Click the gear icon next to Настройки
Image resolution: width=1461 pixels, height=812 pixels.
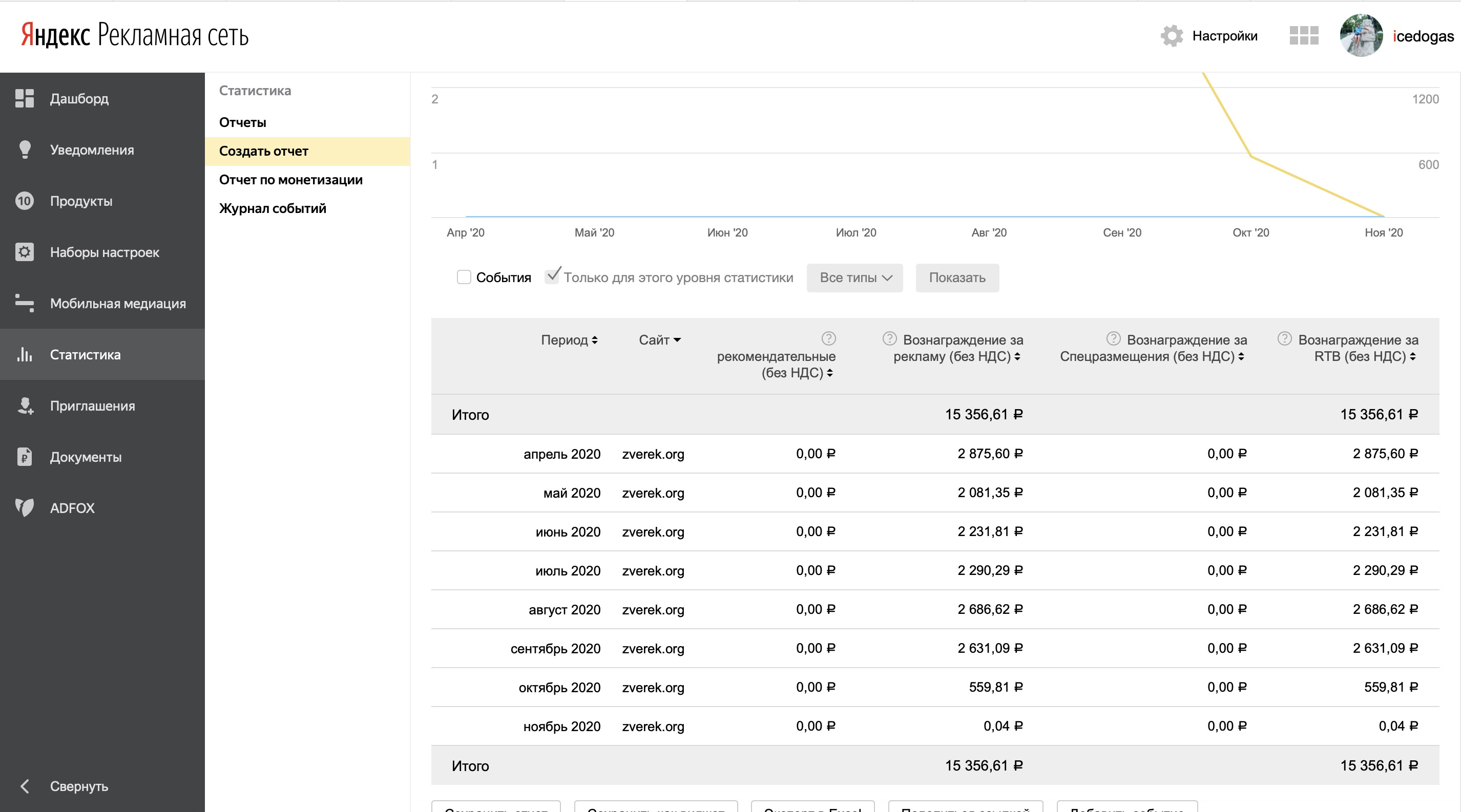coord(1172,36)
